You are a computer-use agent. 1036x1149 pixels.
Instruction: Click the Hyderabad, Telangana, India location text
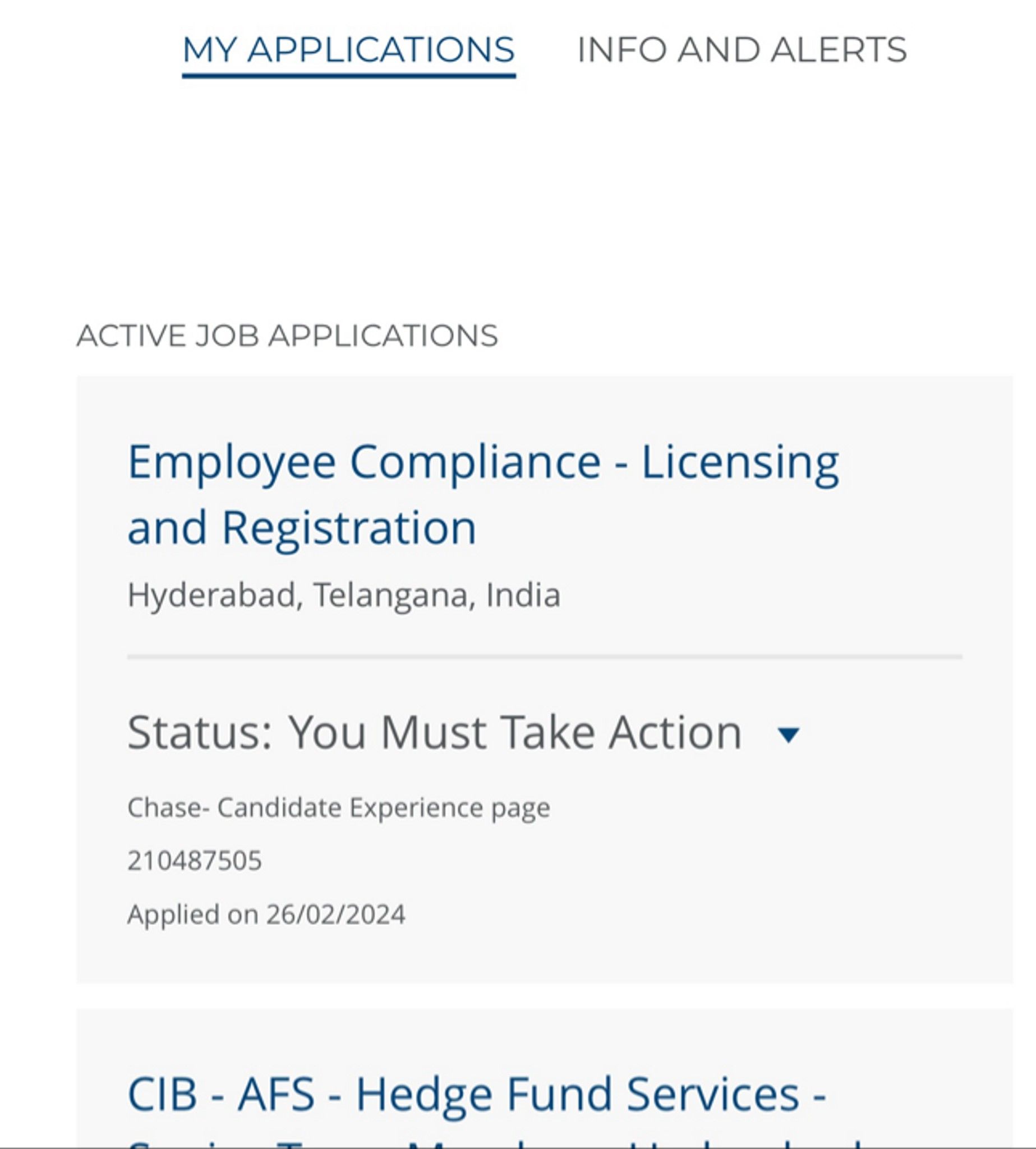pyautogui.click(x=344, y=595)
